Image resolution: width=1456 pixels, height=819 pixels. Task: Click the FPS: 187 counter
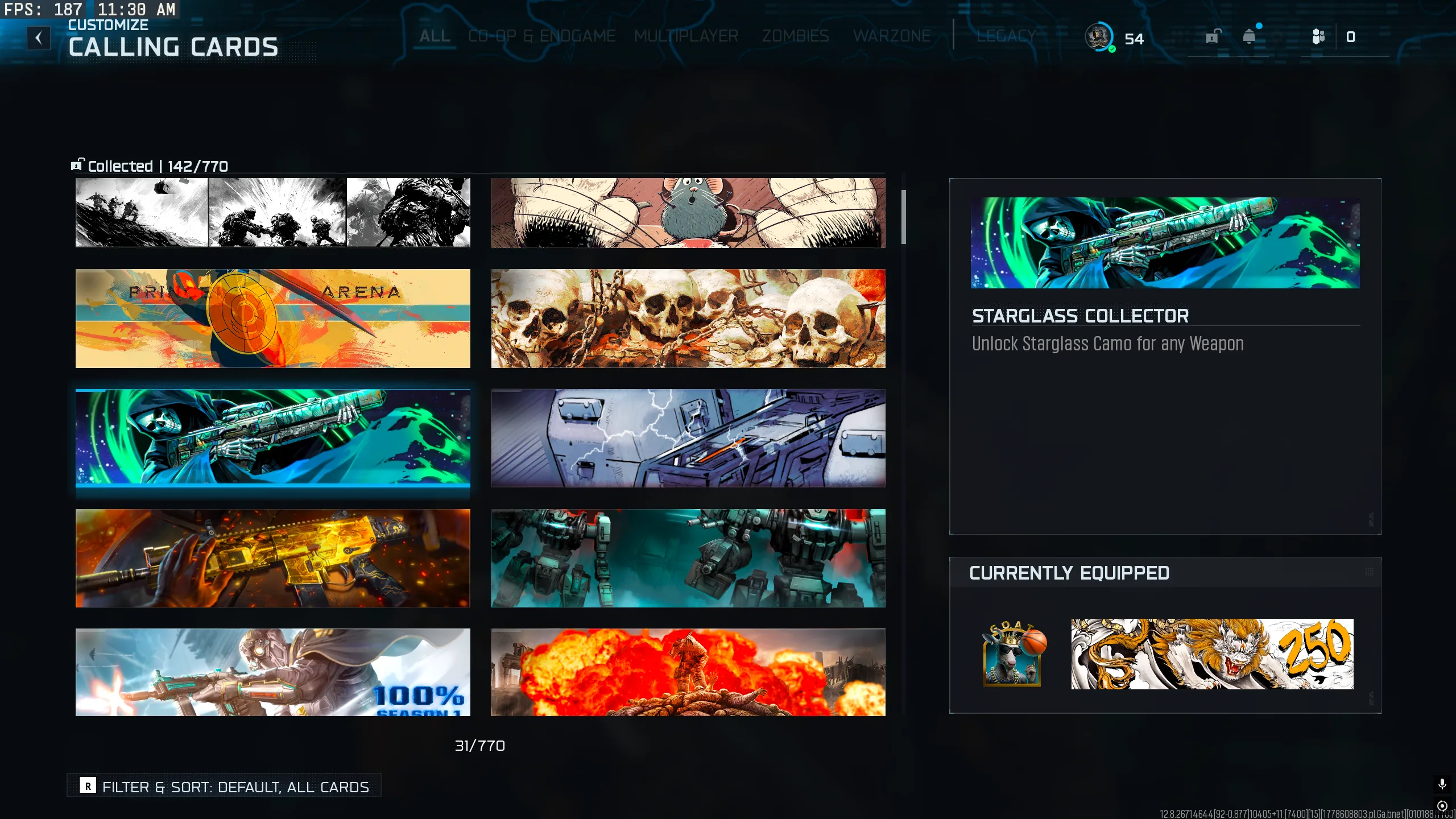(x=44, y=9)
